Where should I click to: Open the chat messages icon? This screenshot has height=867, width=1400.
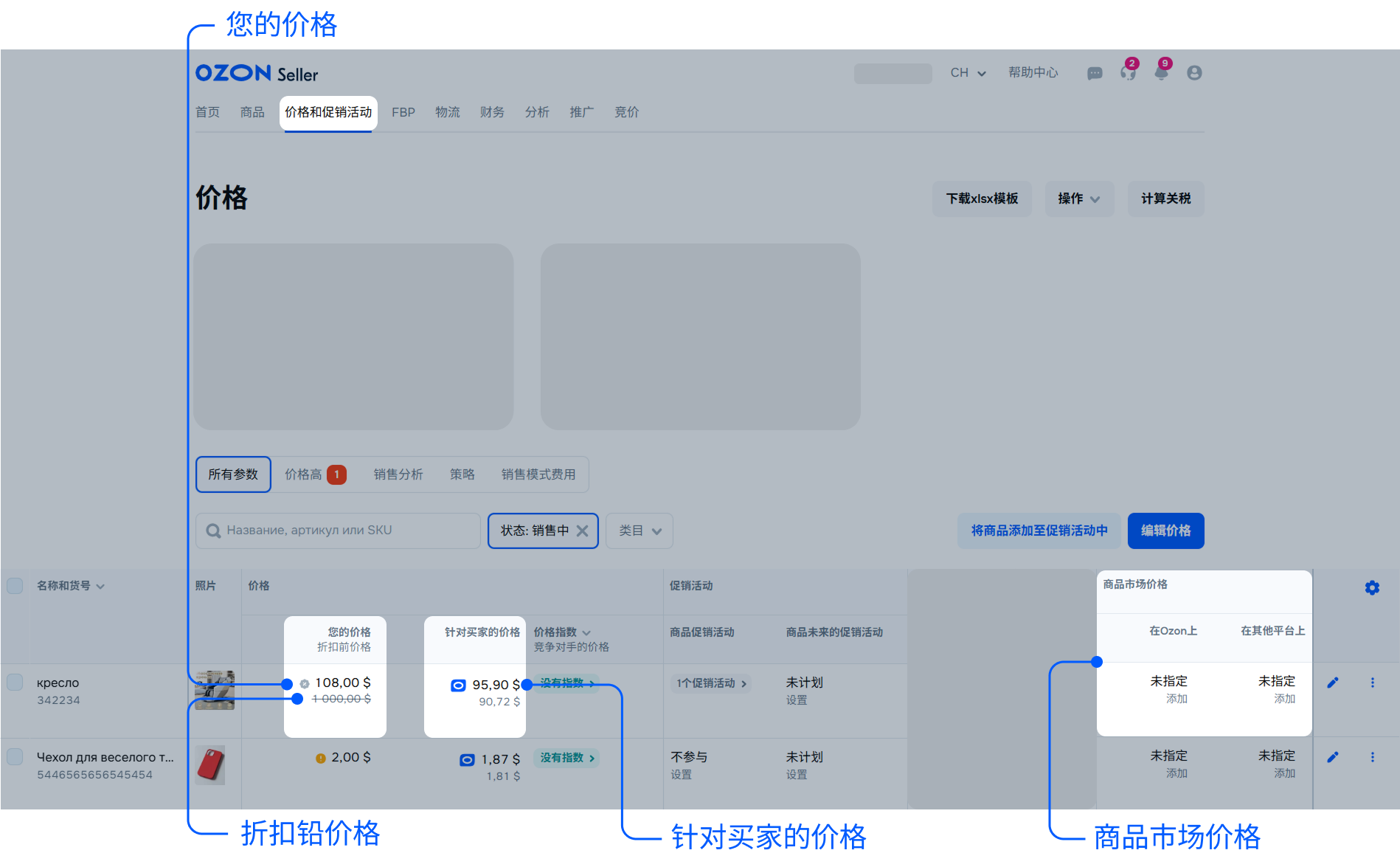point(1095,73)
